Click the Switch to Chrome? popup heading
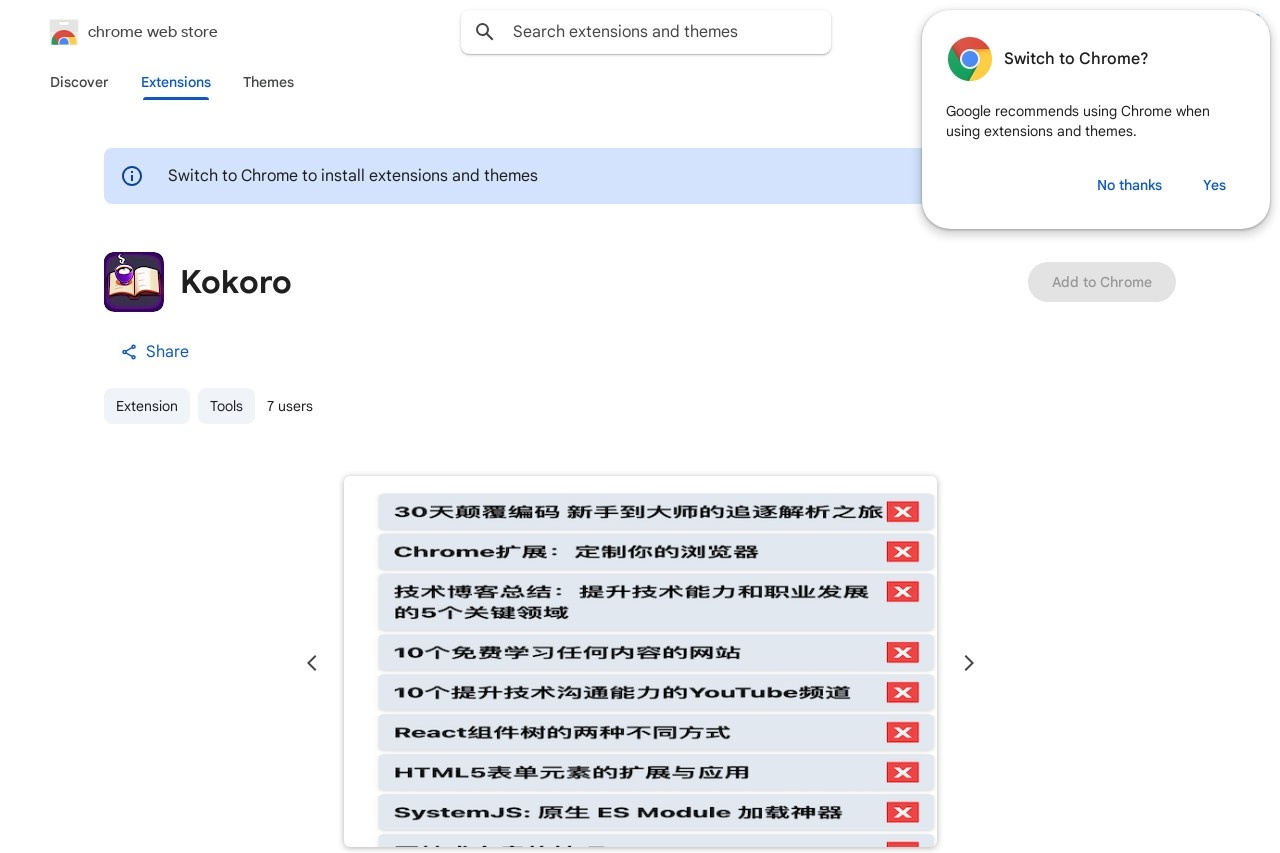Screen dimensions: 1280x853 click(x=1076, y=59)
